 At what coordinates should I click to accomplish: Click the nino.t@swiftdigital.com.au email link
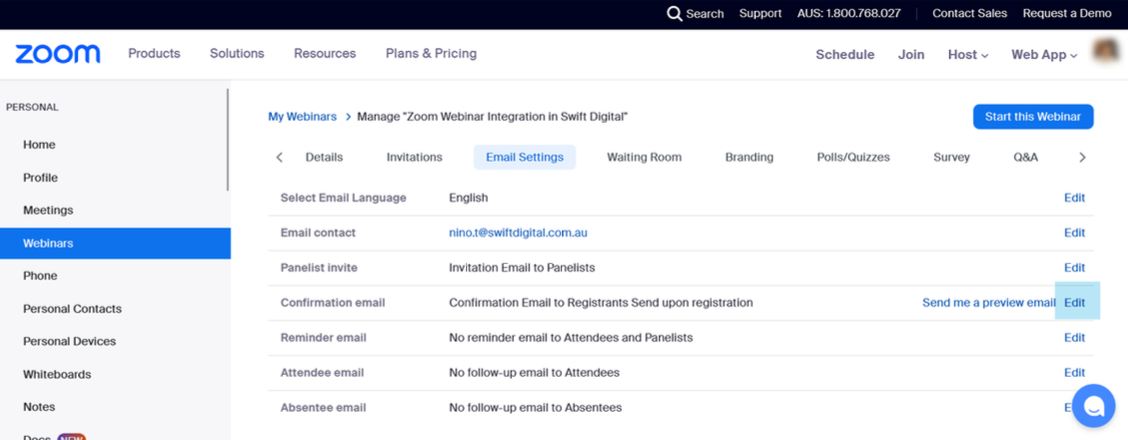(x=518, y=232)
